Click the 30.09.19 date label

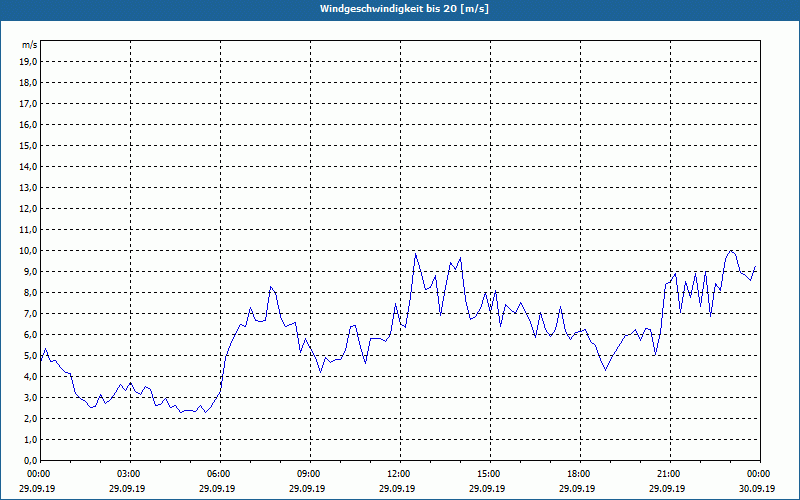[757, 488]
